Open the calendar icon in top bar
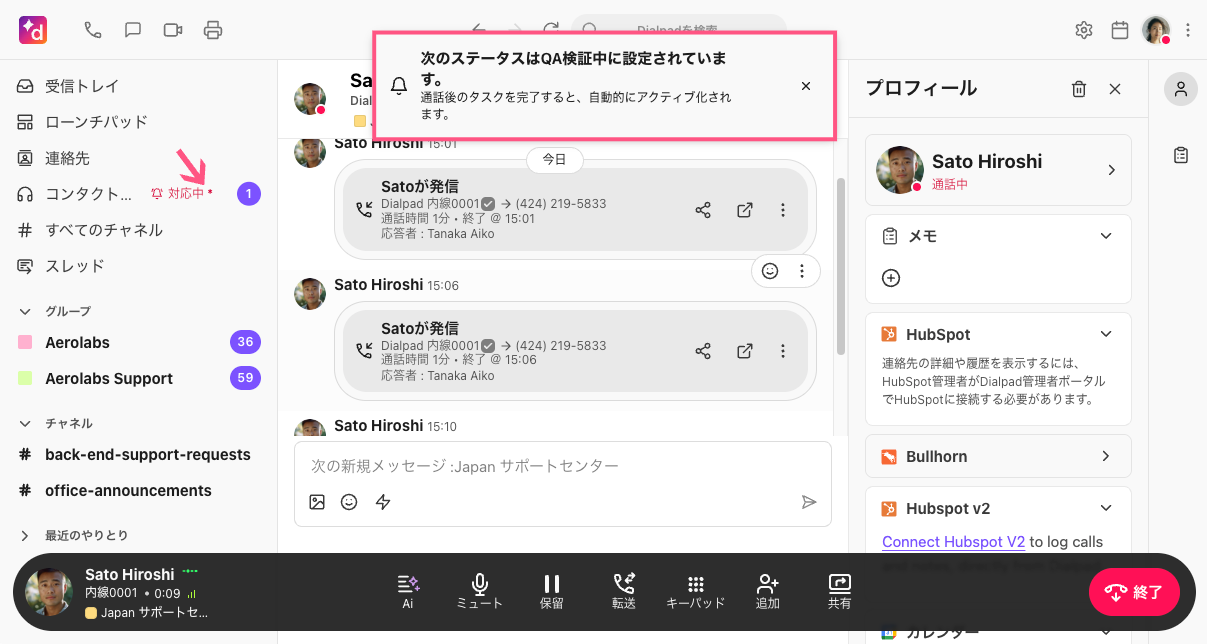This screenshot has height=644, width=1207. click(x=1120, y=30)
